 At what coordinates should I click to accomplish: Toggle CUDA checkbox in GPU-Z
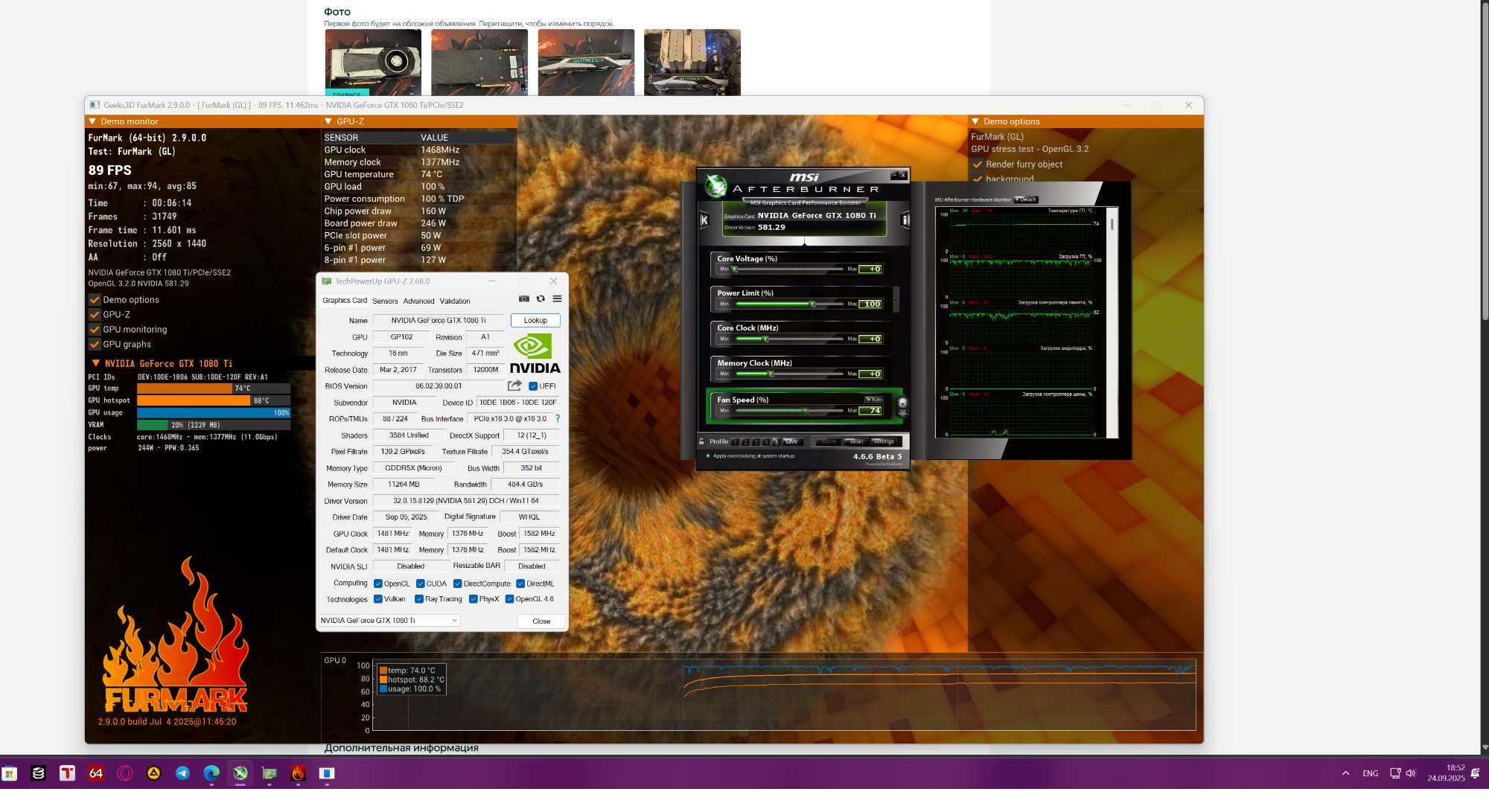click(421, 584)
